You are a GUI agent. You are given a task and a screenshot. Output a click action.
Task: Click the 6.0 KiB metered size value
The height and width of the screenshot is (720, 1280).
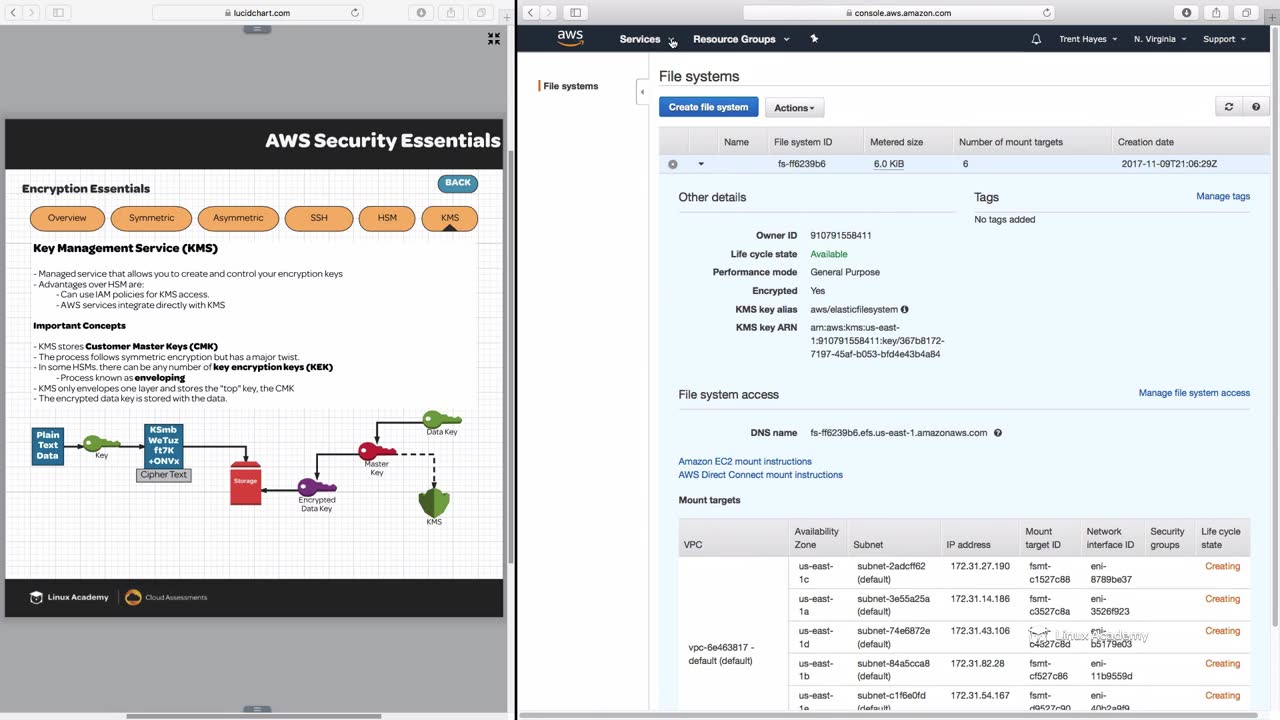tap(889, 164)
